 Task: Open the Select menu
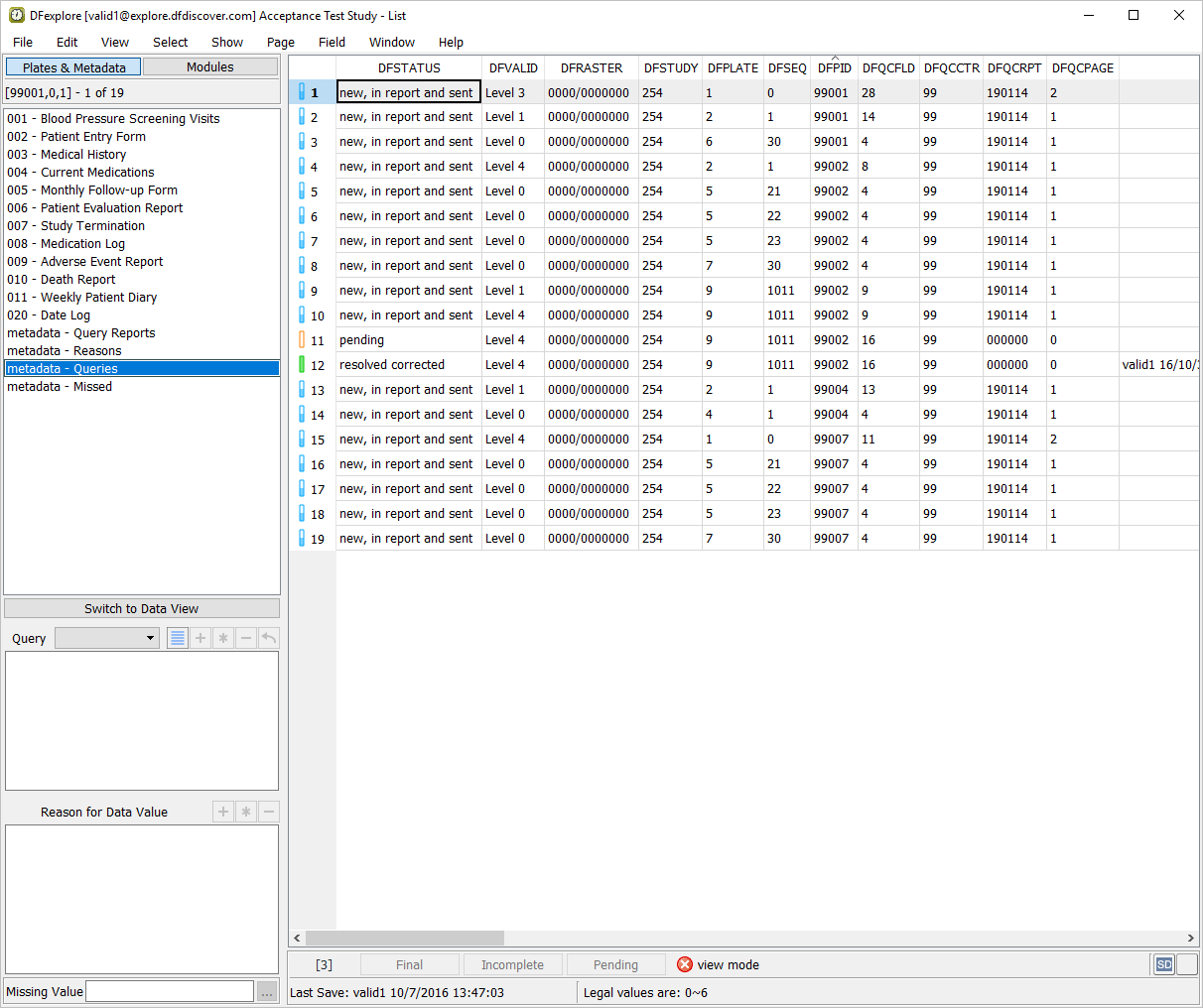(x=170, y=42)
